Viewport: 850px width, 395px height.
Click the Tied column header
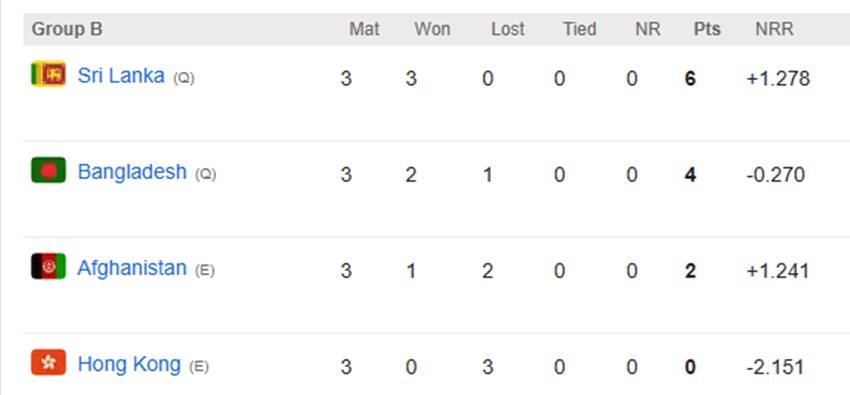[579, 29]
